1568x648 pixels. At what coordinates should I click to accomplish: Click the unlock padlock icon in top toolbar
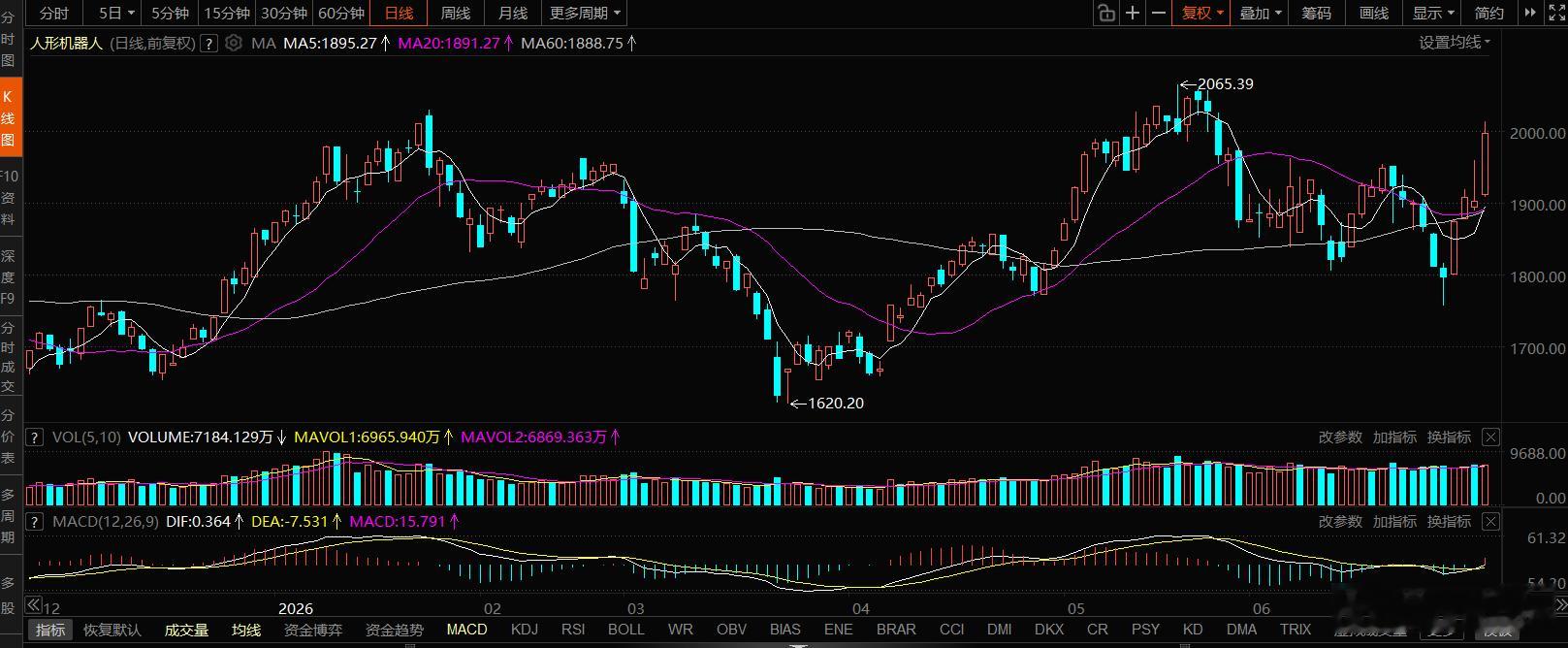[1105, 13]
